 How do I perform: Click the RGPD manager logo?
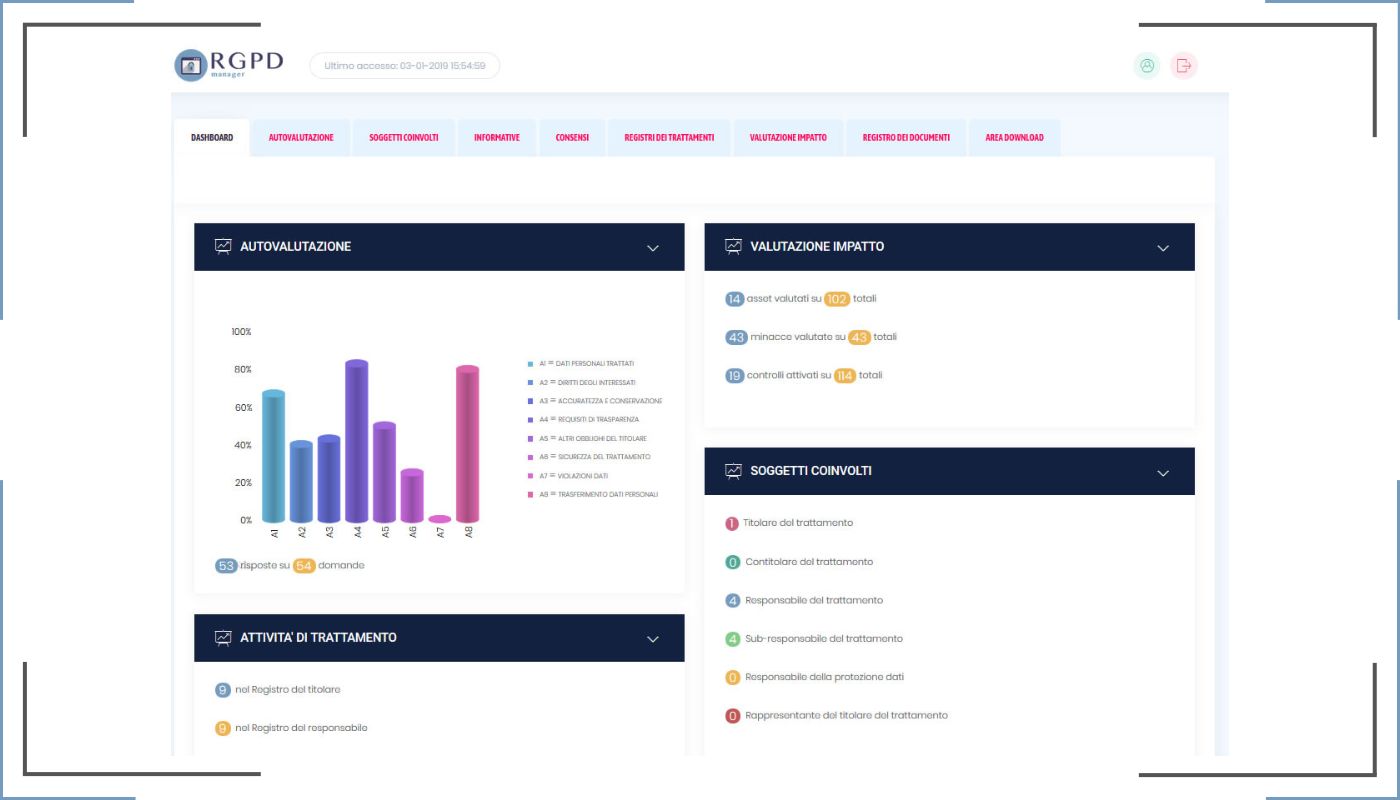click(x=229, y=65)
